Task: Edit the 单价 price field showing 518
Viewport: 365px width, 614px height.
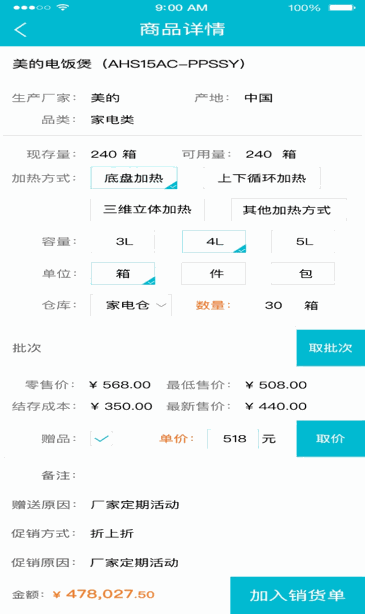Action: (x=233, y=439)
